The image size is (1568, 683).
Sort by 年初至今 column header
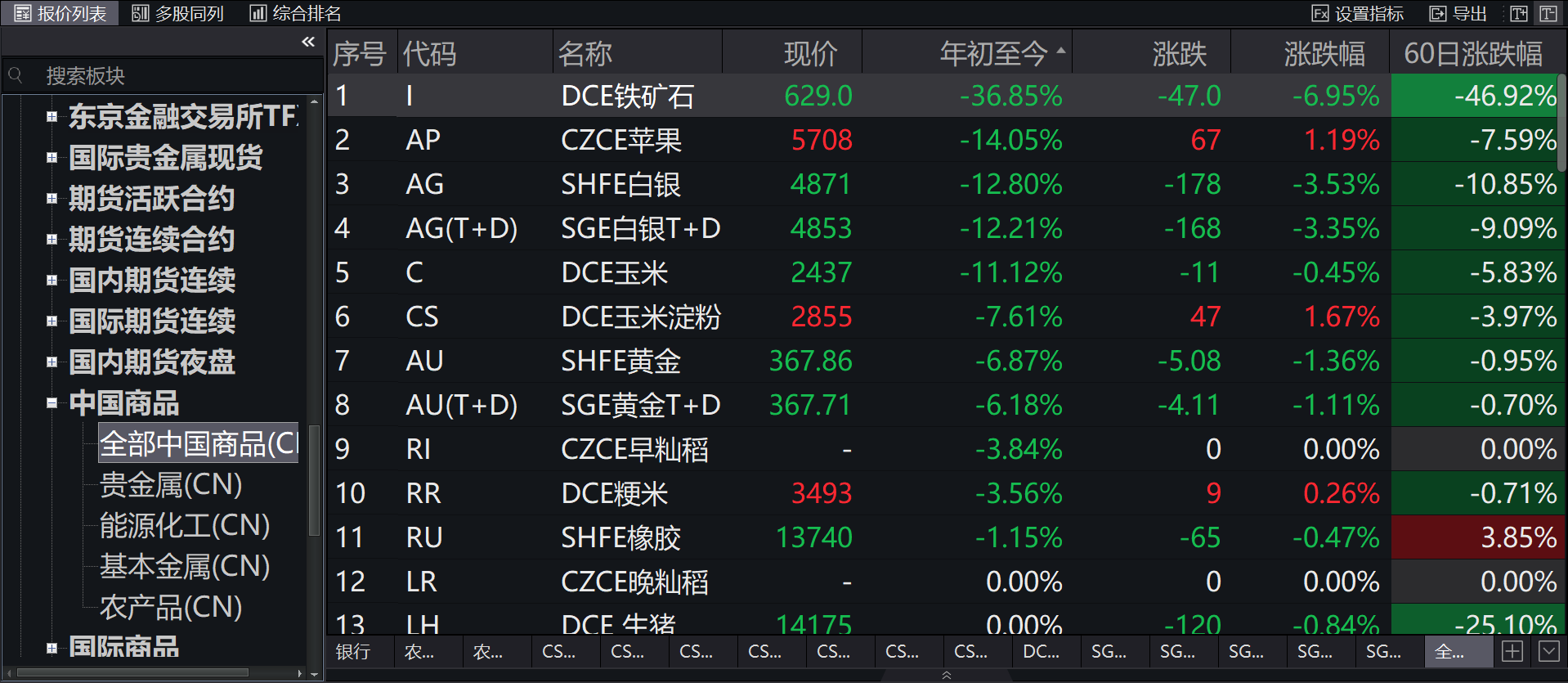tap(993, 54)
